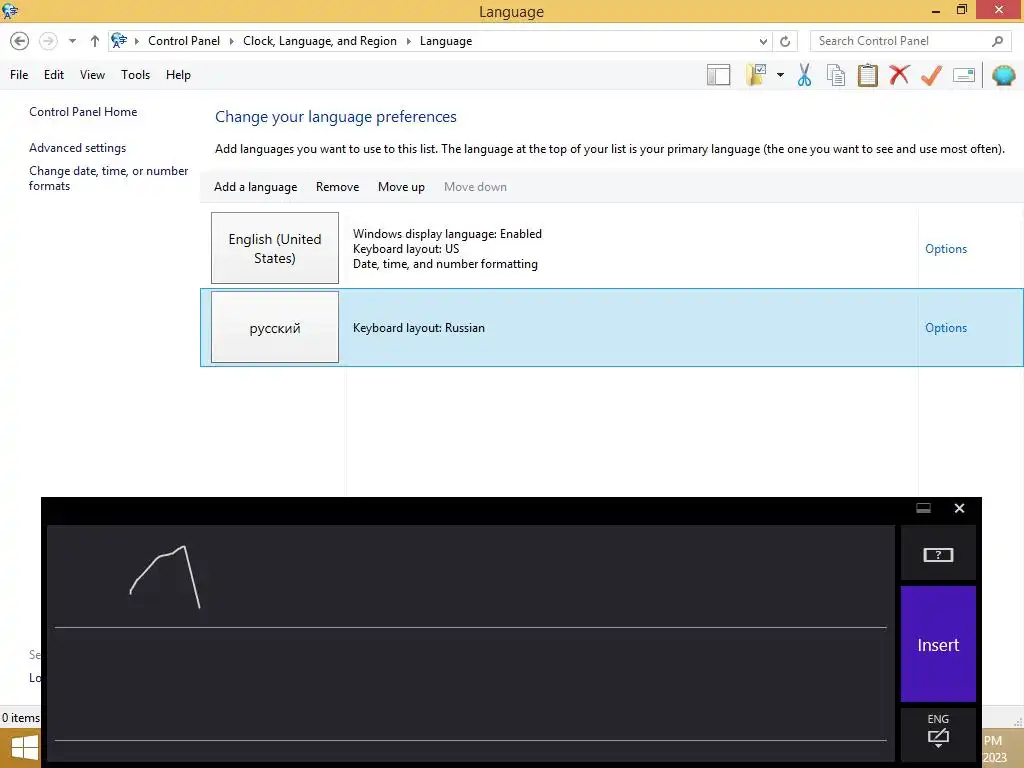Expand the folder options dropdown arrow

click(x=780, y=75)
